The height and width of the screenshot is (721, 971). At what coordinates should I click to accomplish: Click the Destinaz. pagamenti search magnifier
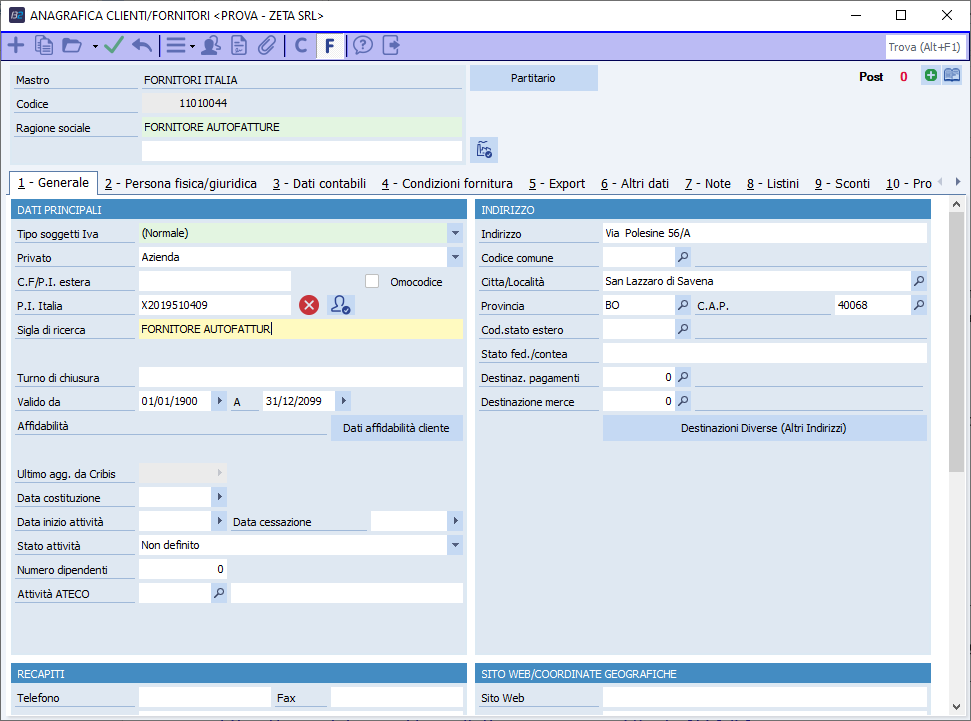click(x=683, y=377)
